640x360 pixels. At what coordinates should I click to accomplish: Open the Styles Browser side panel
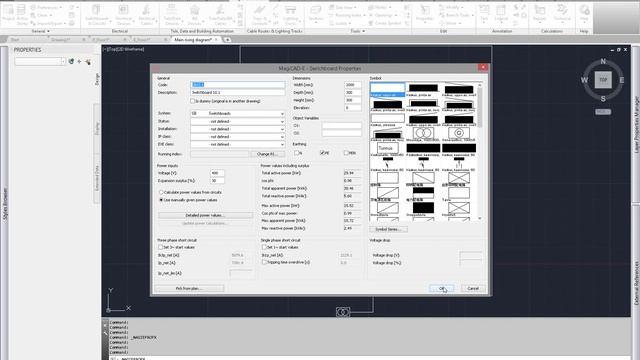tap(5, 204)
